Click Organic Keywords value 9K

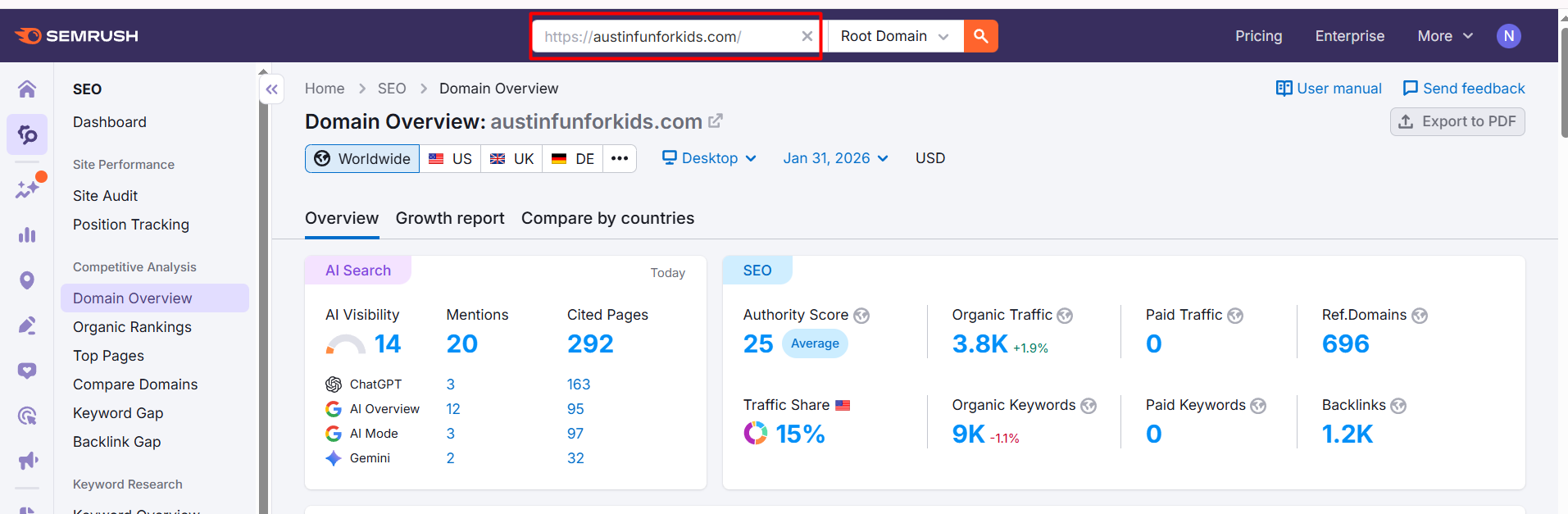(968, 434)
